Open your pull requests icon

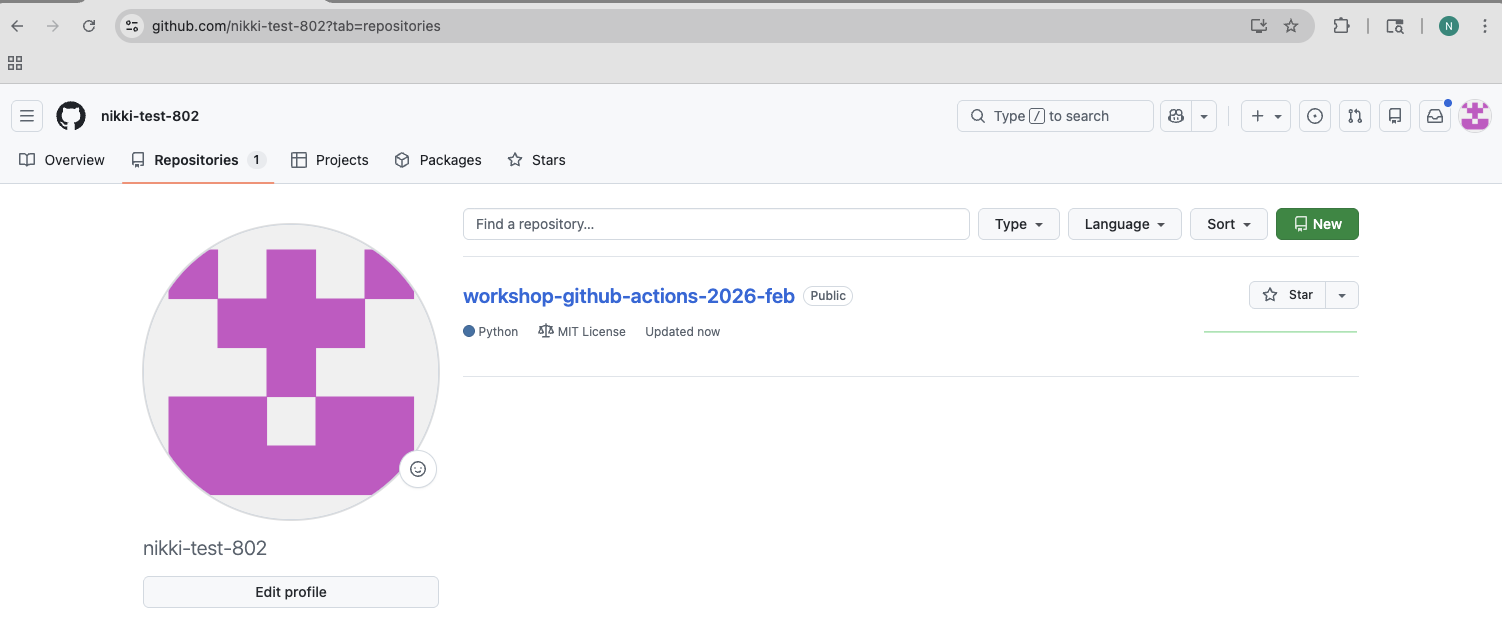pyautogui.click(x=1354, y=115)
